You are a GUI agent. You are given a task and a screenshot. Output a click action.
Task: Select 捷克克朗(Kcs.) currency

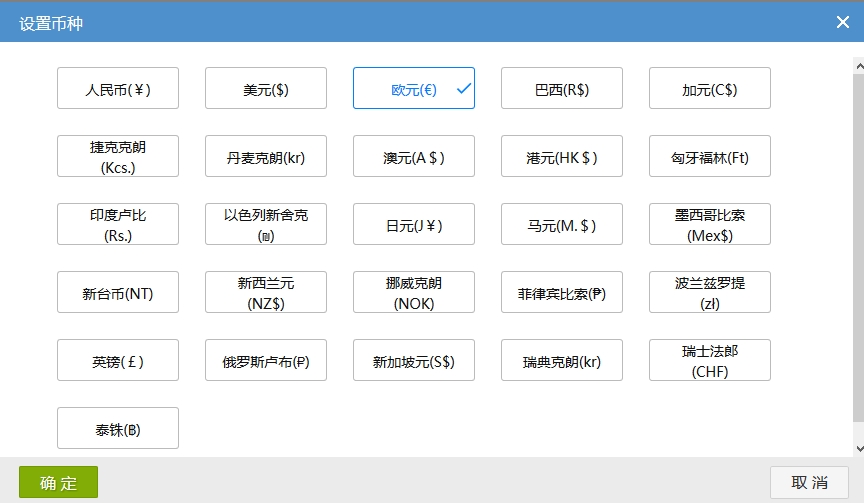click(x=118, y=156)
